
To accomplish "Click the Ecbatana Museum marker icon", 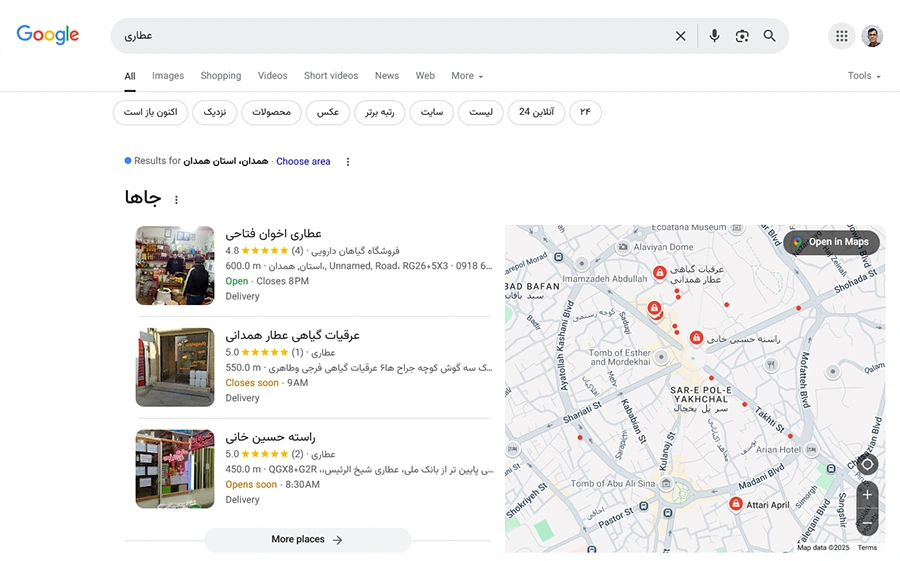I will click(737, 228).
